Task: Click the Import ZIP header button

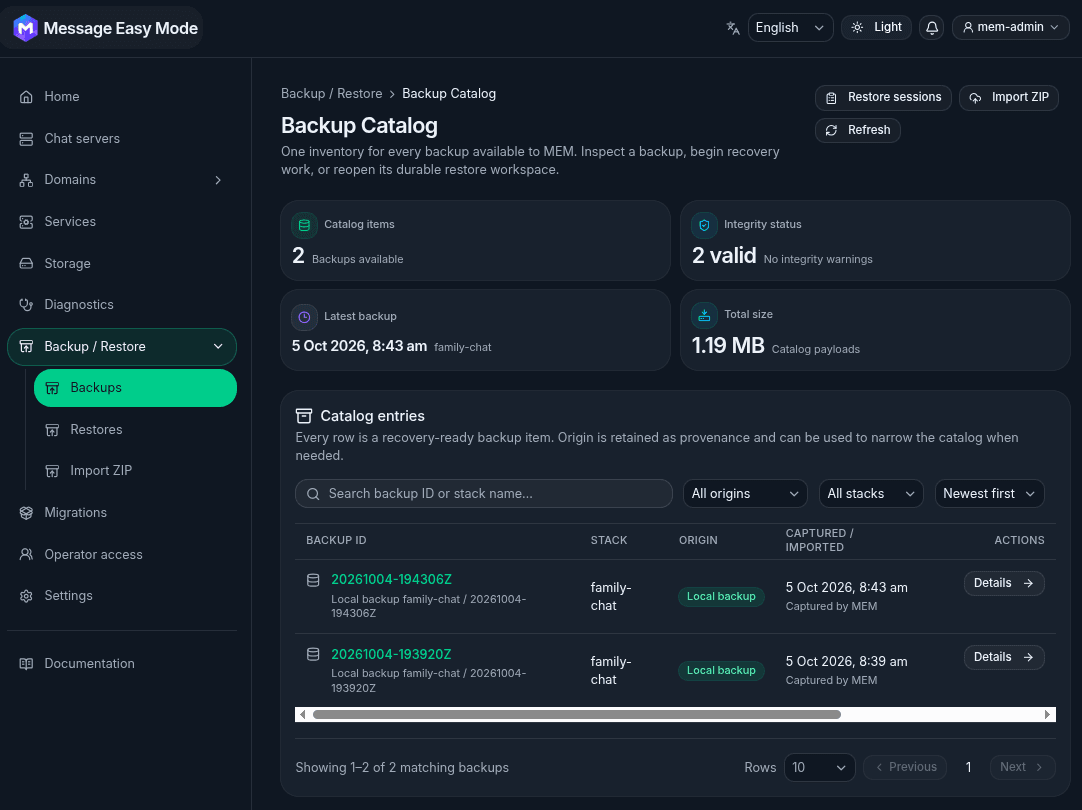Action: click(x=1009, y=97)
